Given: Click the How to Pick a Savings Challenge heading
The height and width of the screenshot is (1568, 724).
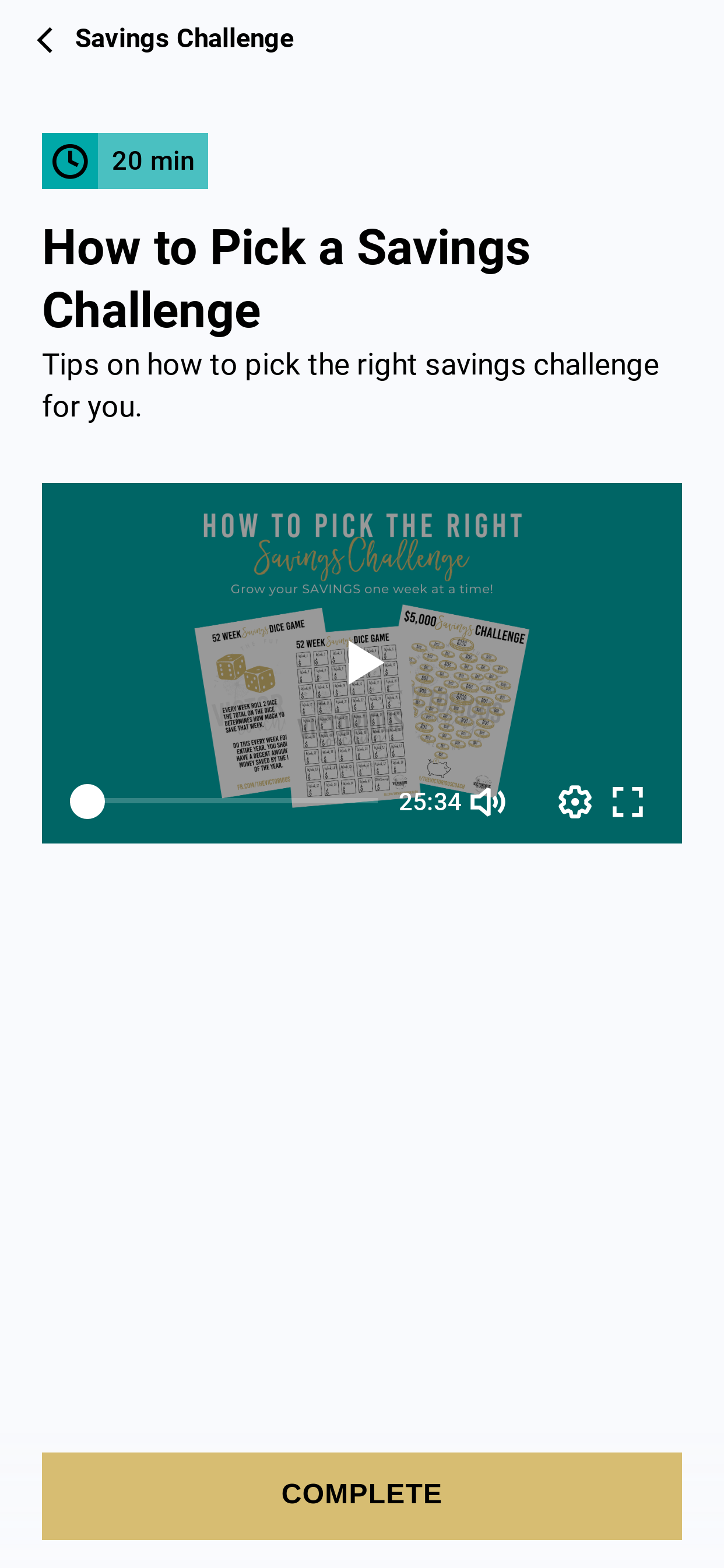Looking at the screenshot, I should [x=286, y=279].
